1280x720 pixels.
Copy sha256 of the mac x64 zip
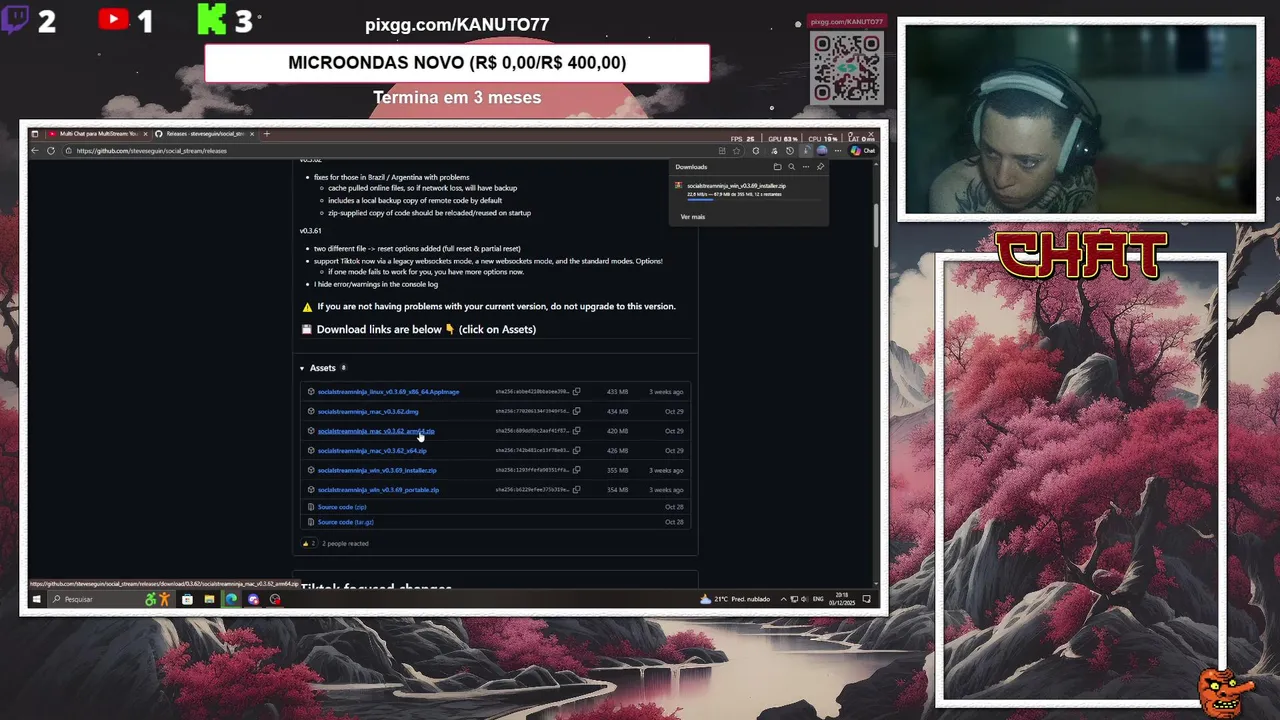click(576, 451)
